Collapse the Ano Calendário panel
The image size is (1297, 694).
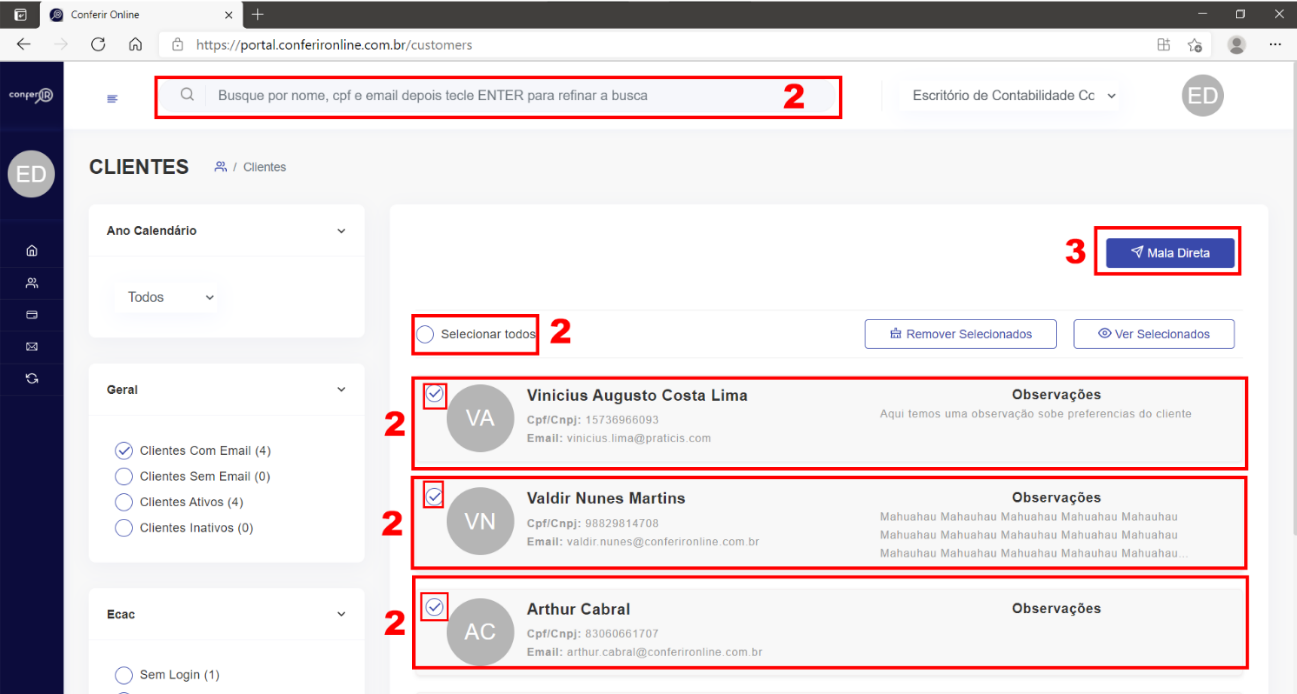(x=341, y=231)
